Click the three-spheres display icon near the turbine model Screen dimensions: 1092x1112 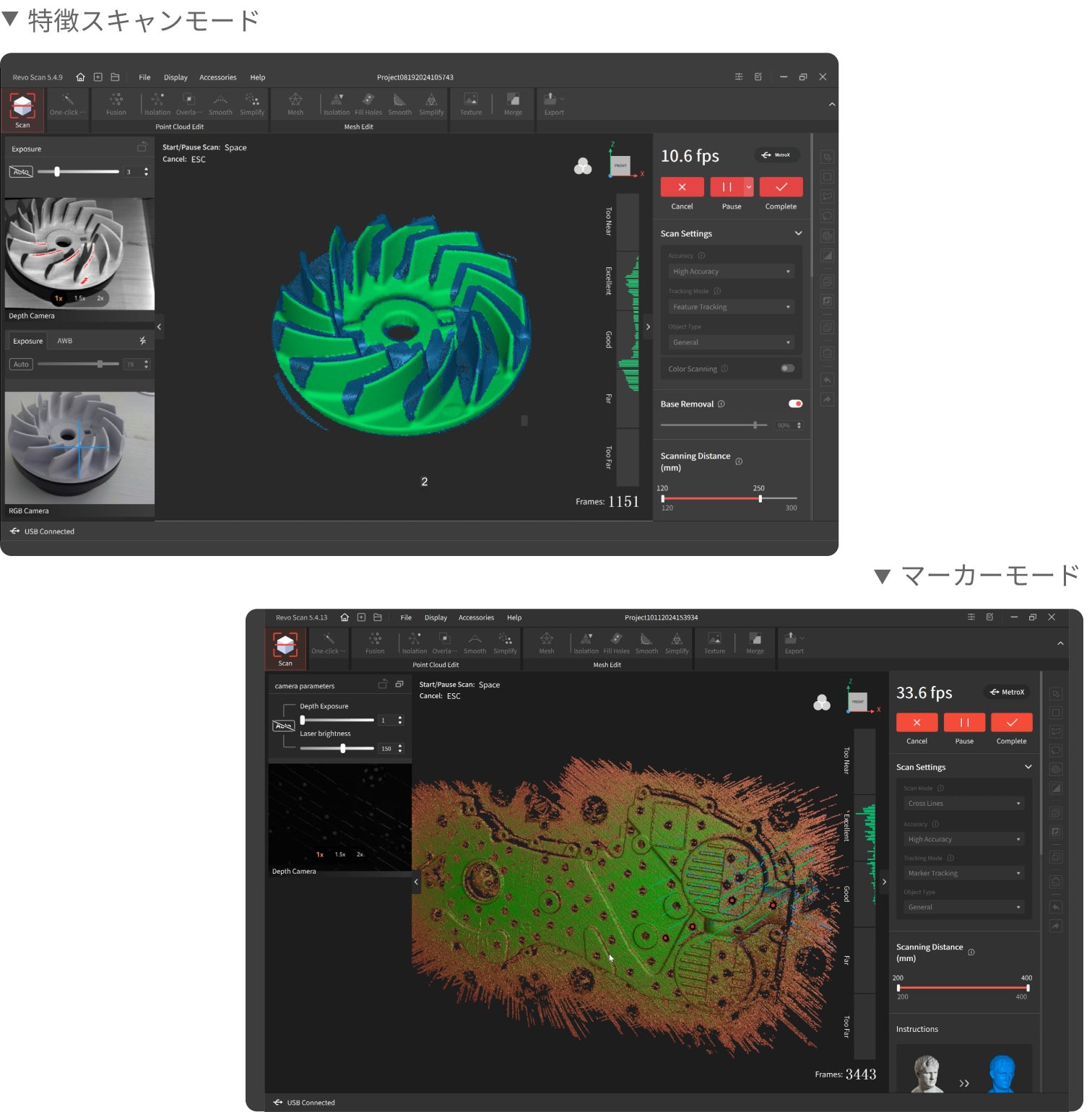(583, 167)
